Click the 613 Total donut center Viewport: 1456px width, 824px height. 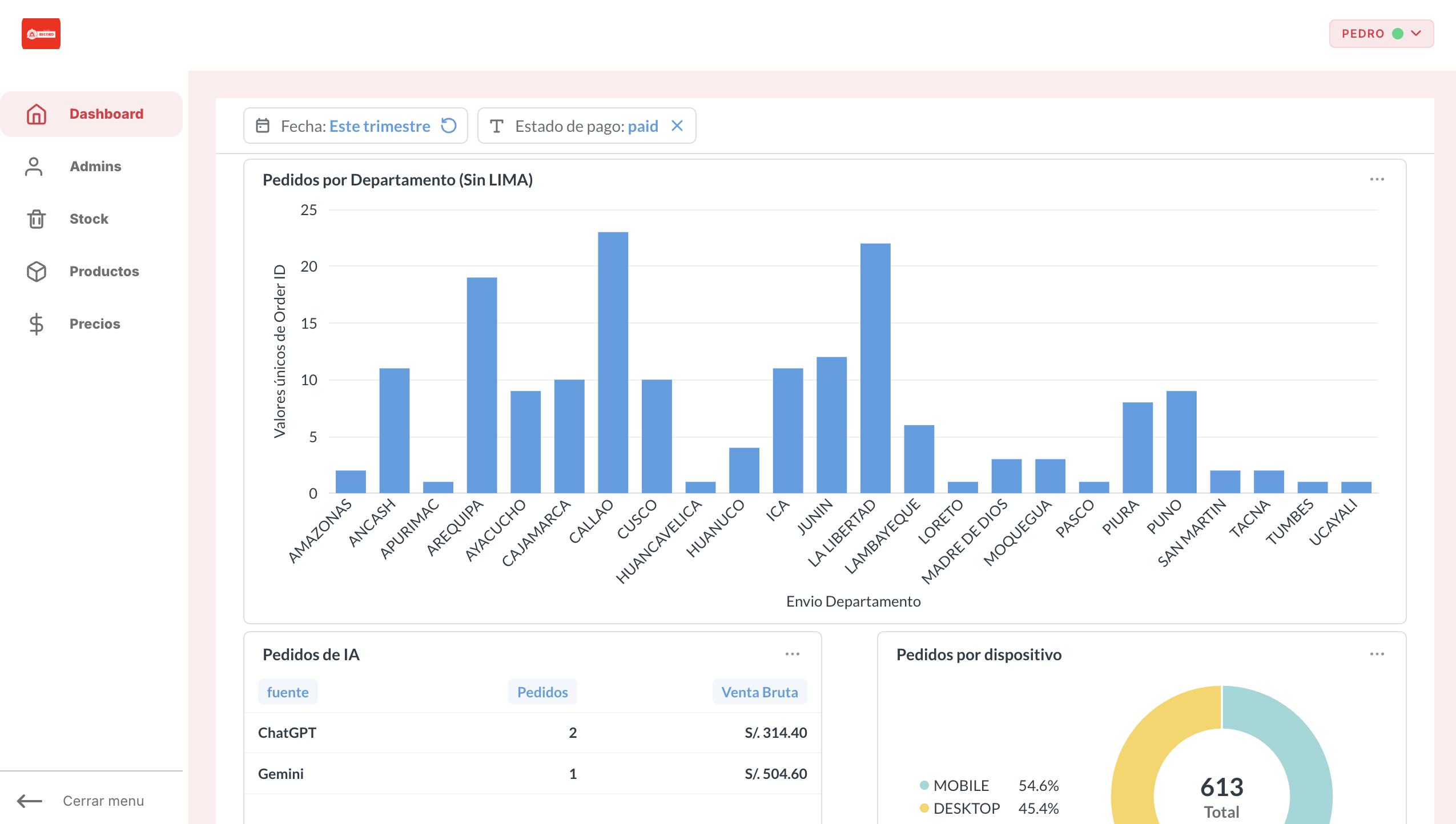tap(1222, 798)
